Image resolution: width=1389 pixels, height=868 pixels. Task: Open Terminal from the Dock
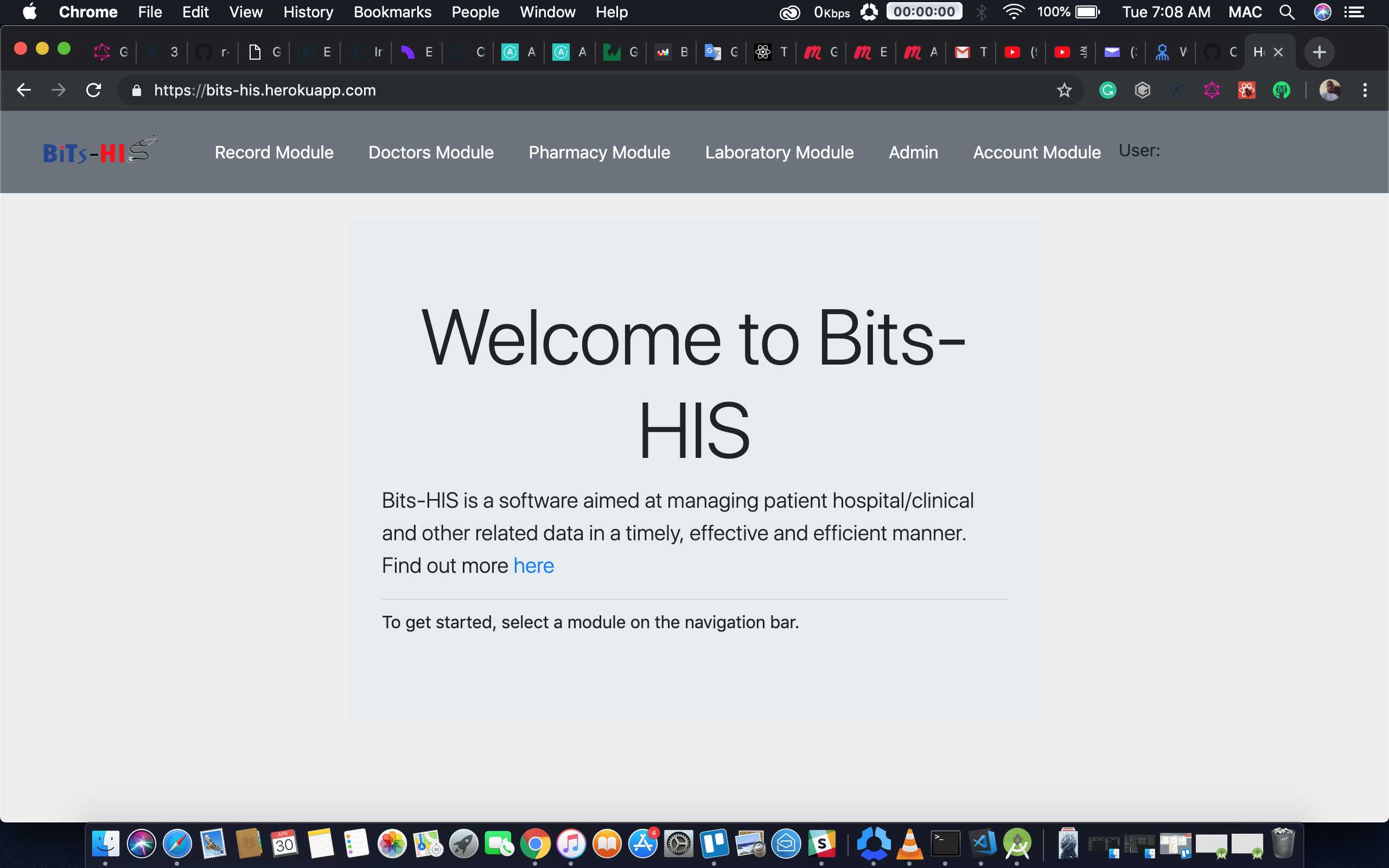[x=945, y=844]
